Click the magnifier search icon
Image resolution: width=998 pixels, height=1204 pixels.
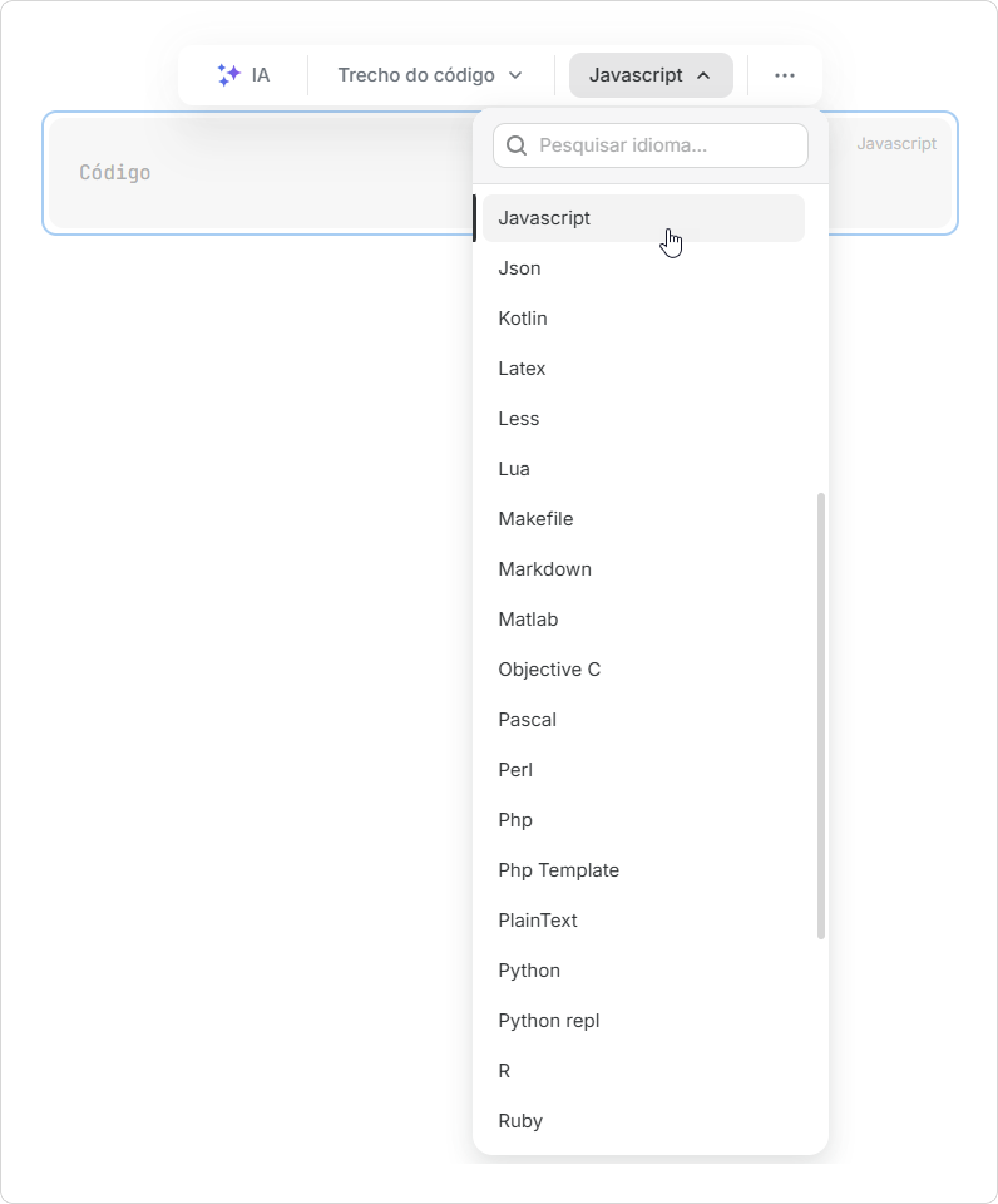pyautogui.click(x=516, y=145)
